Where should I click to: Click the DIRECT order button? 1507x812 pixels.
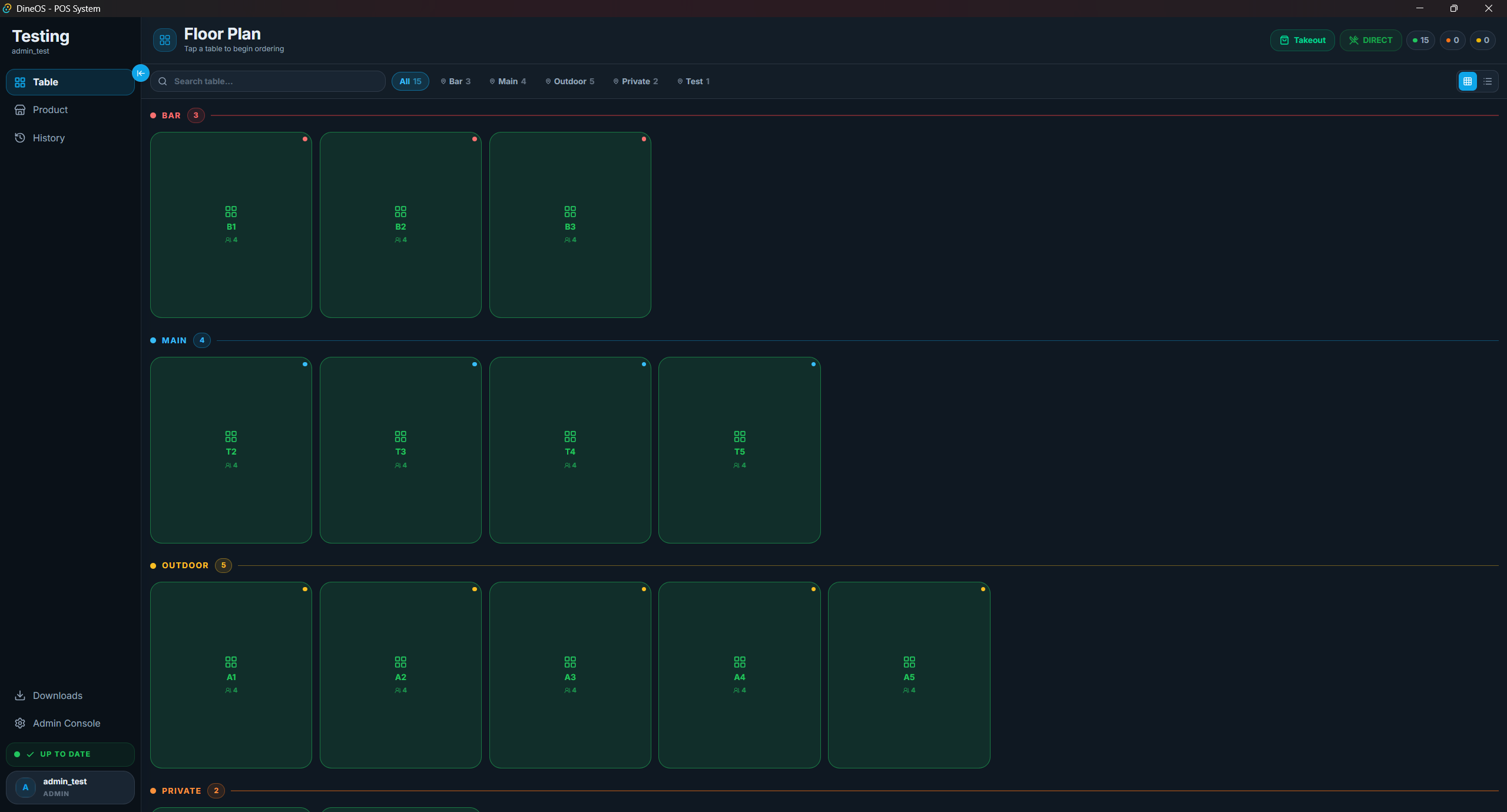pyautogui.click(x=1370, y=40)
